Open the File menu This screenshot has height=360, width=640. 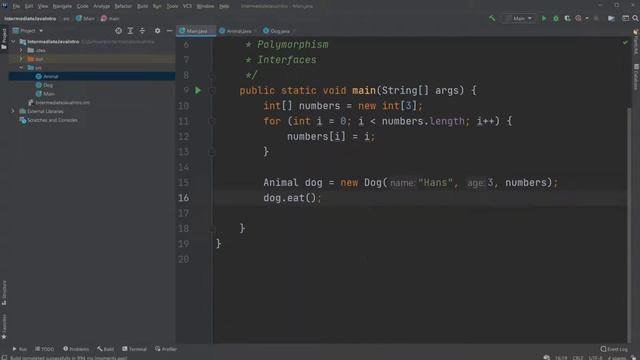click(16, 6)
